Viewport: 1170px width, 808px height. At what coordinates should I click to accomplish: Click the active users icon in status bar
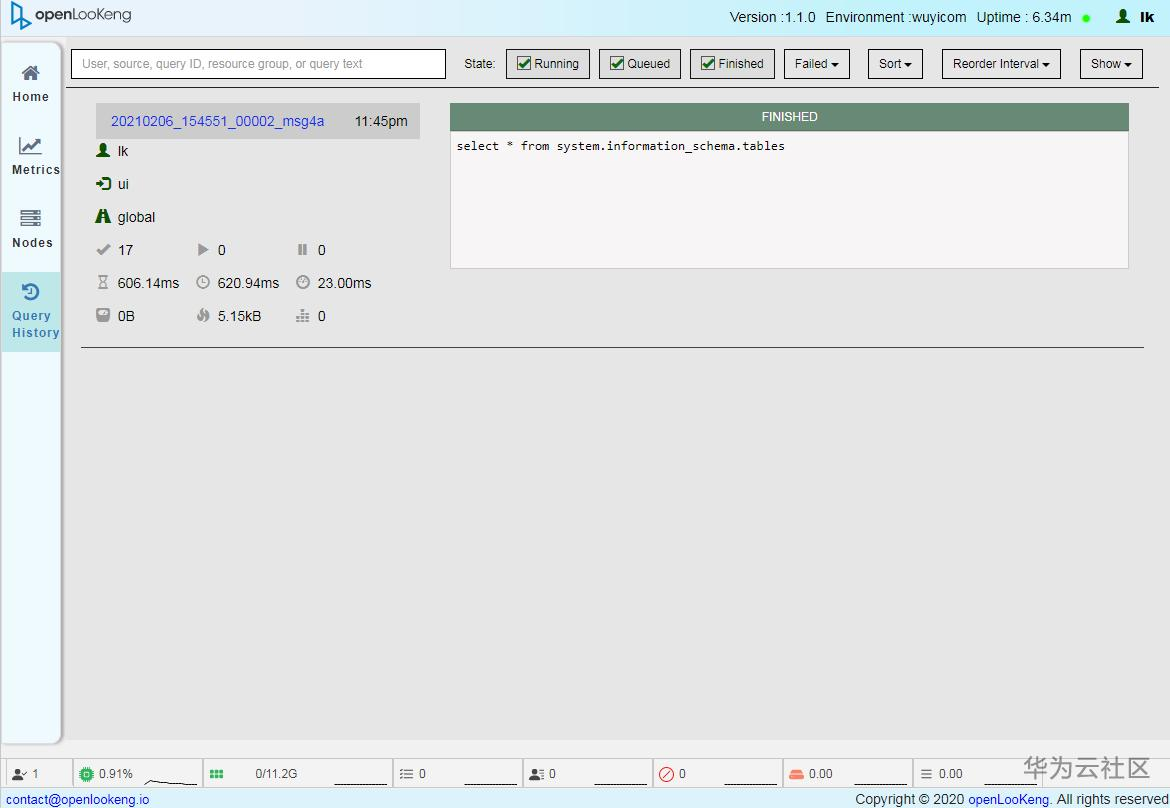[x=19, y=774]
